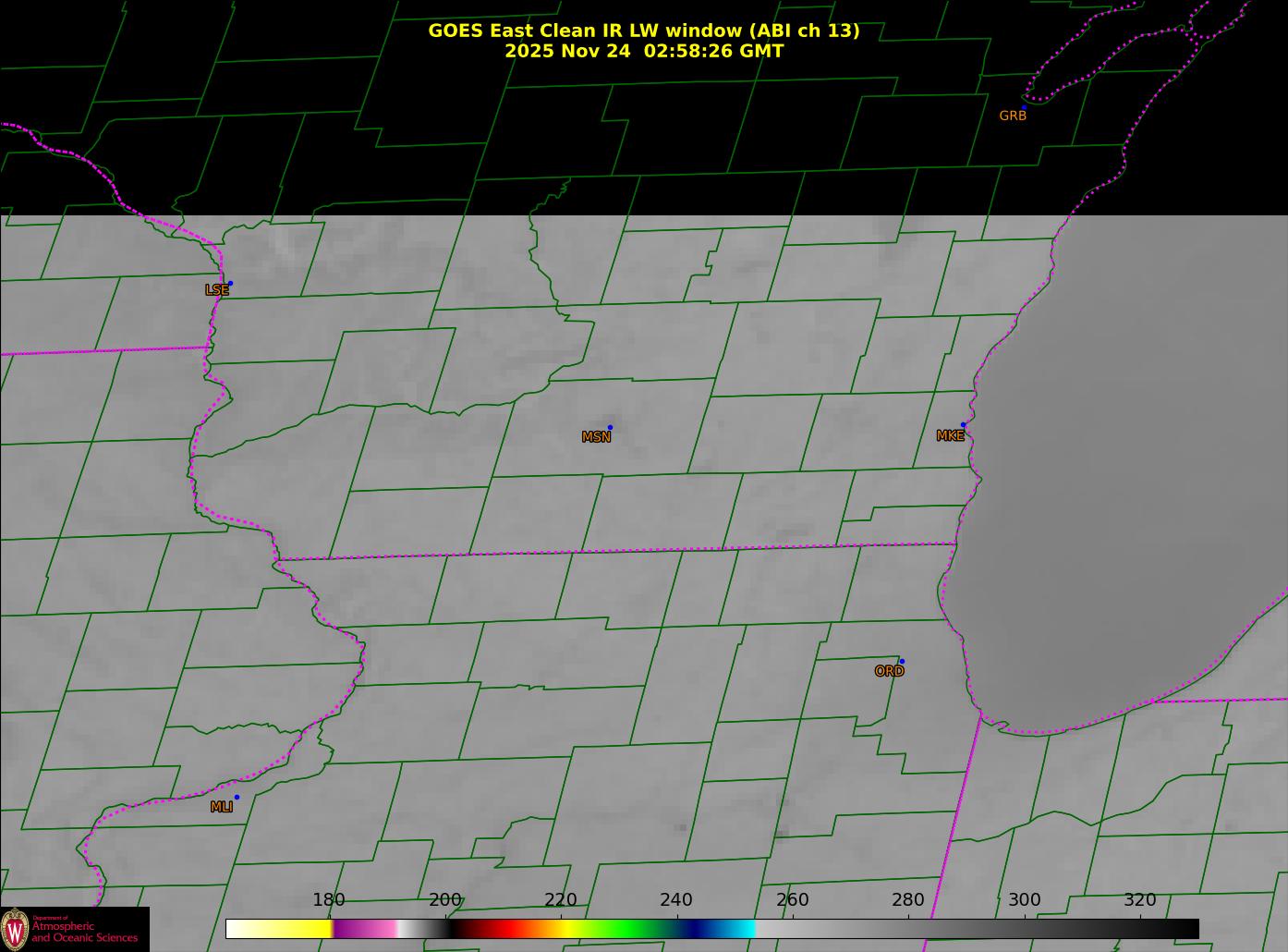Click the pale yellow colorbar segment left of 180
The width and height of the screenshot is (1288, 952).
click(x=277, y=929)
